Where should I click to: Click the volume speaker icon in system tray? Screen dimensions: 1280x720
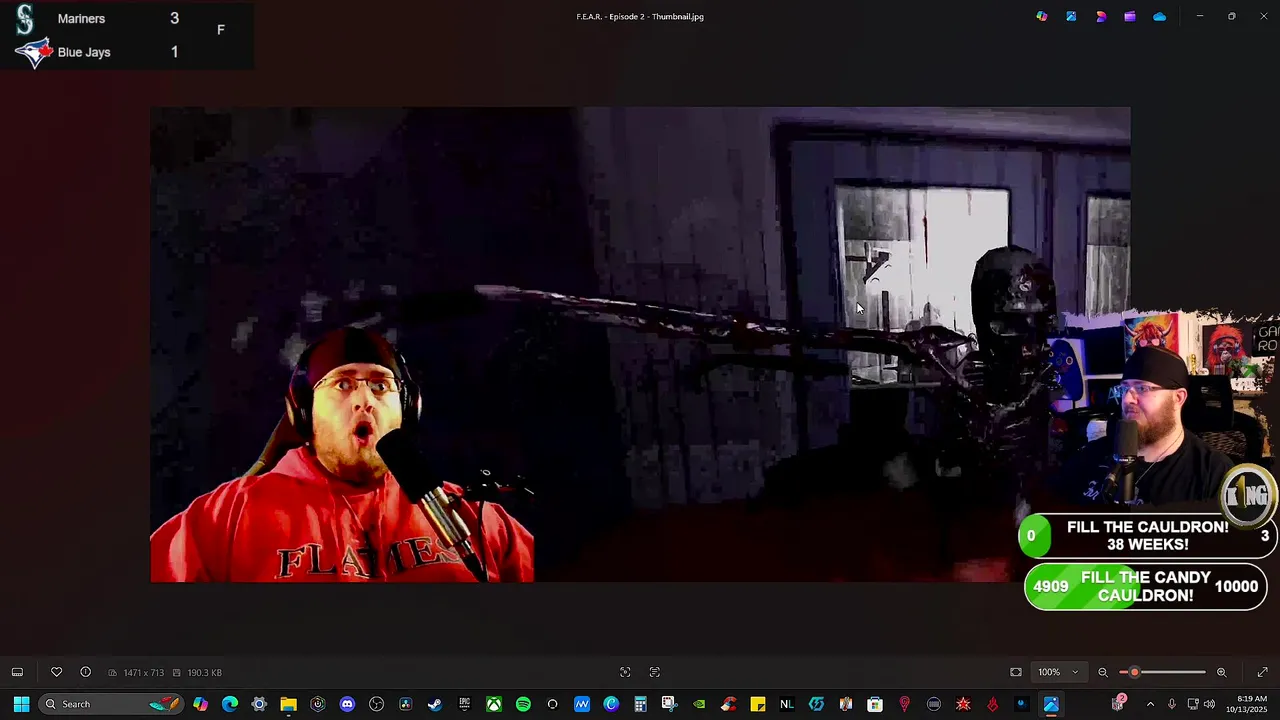pos(1209,704)
